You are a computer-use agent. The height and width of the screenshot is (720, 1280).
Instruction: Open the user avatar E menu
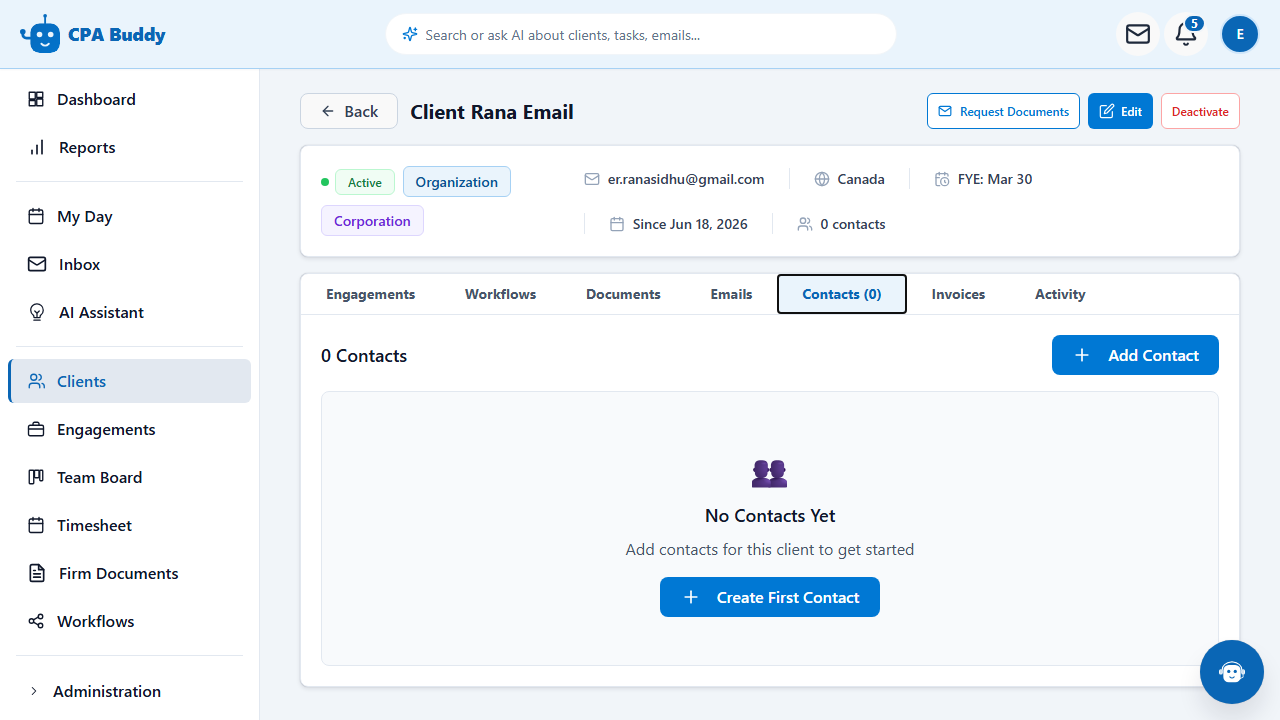point(1240,34)
